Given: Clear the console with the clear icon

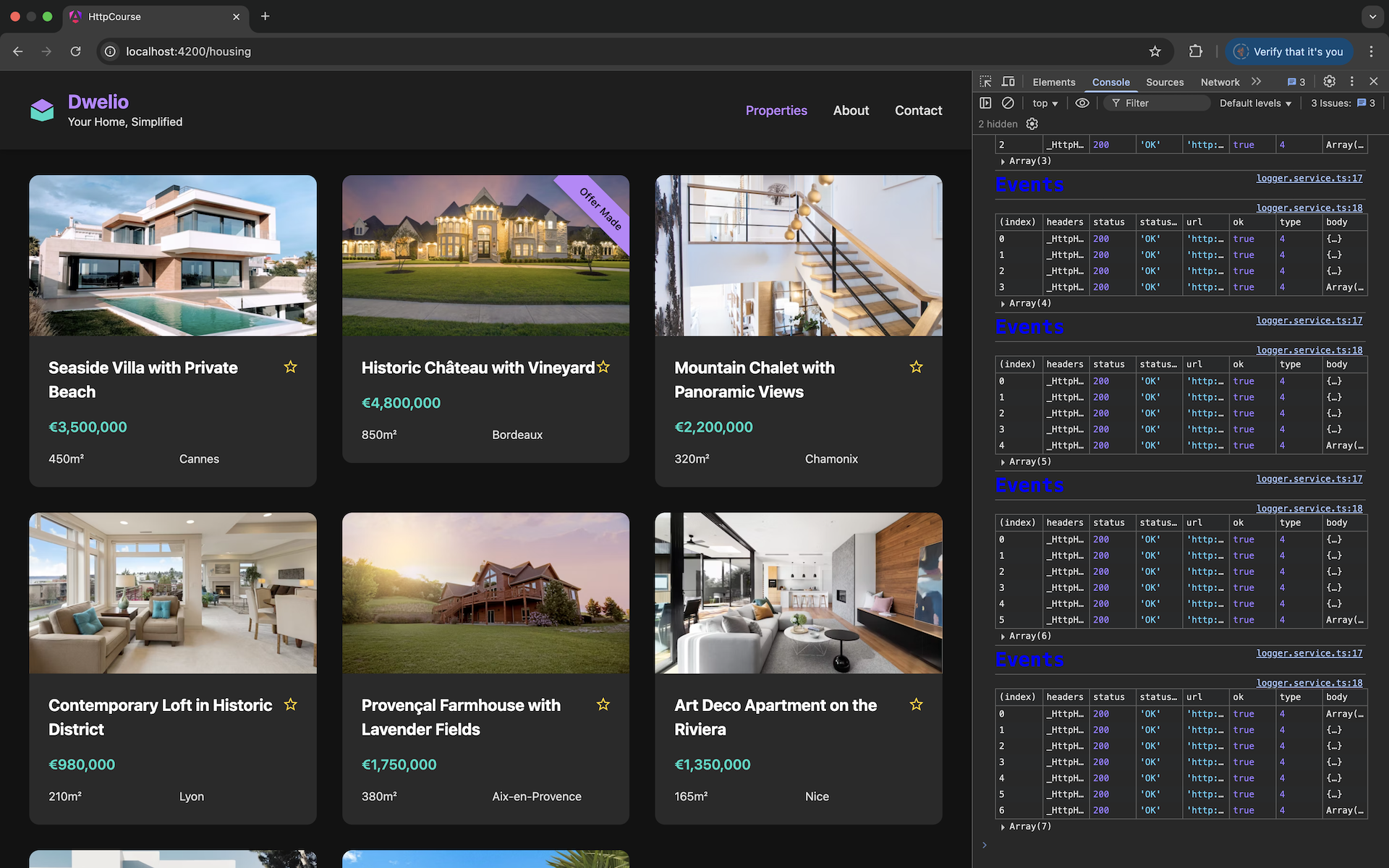Looking at the screenshot, I should 1008,103.
